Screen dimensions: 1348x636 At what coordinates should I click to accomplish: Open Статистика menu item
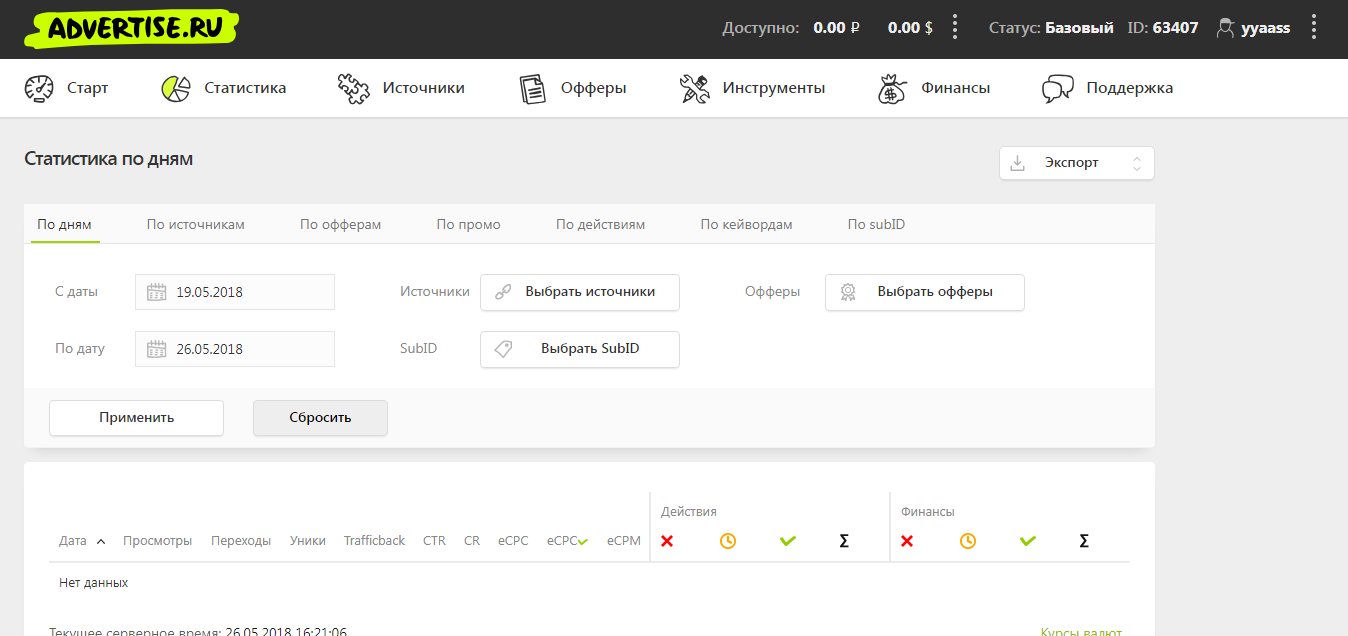[x=224, y=88]
